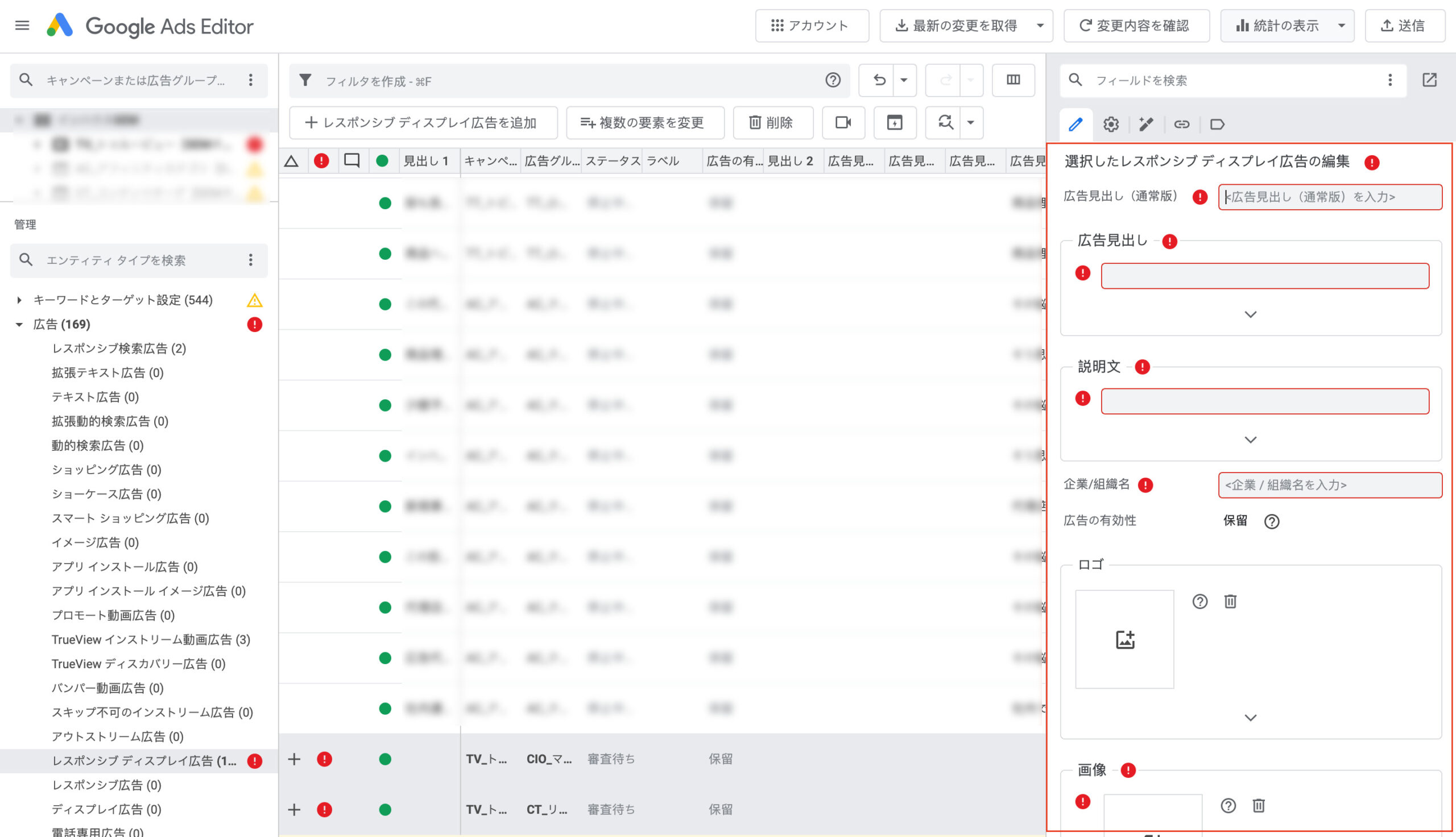Click the video camera toolbar icon
Viewport: 1456px width, 837px height.
(x=843, y=122)
